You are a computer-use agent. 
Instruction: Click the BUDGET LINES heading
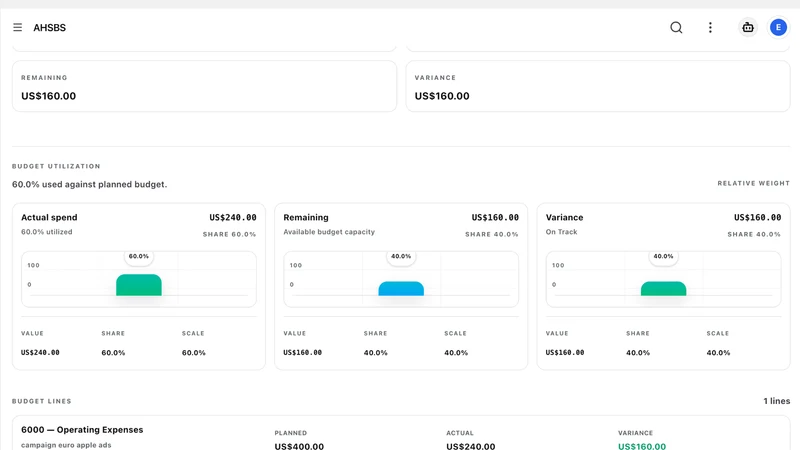pos(42,401)
